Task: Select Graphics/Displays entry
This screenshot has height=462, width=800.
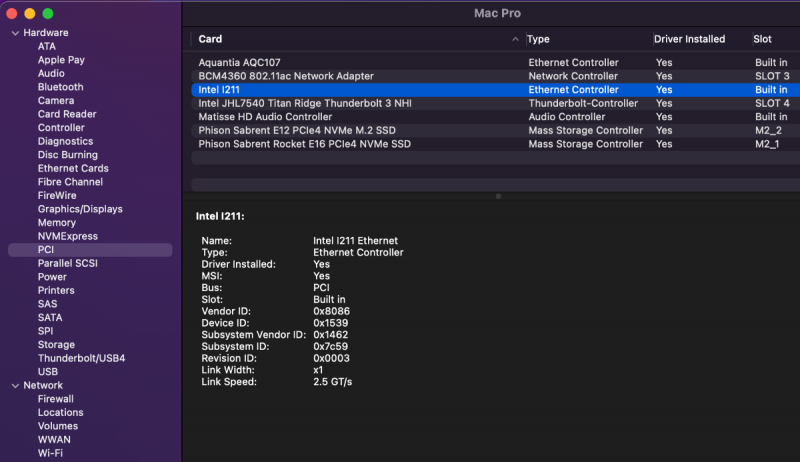Action: click(80, 209)
